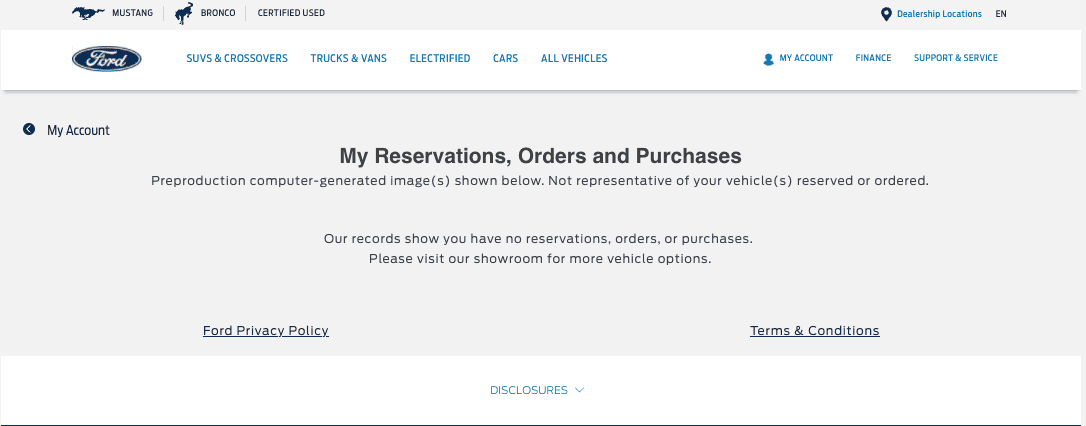Open Ford Privacy Policy link
The height and width of the screenshot is (426, 1086).
tap(266, 330)
